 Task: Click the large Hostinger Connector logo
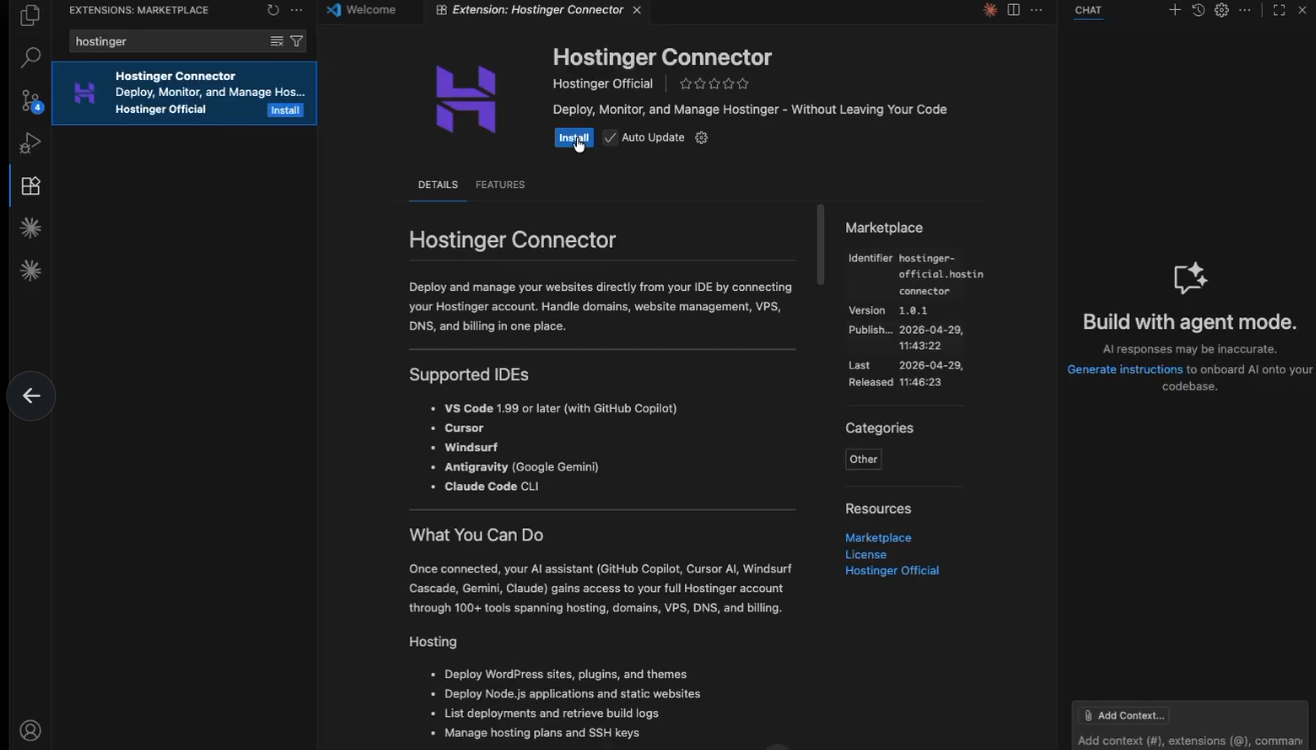[x=466, y=99]
